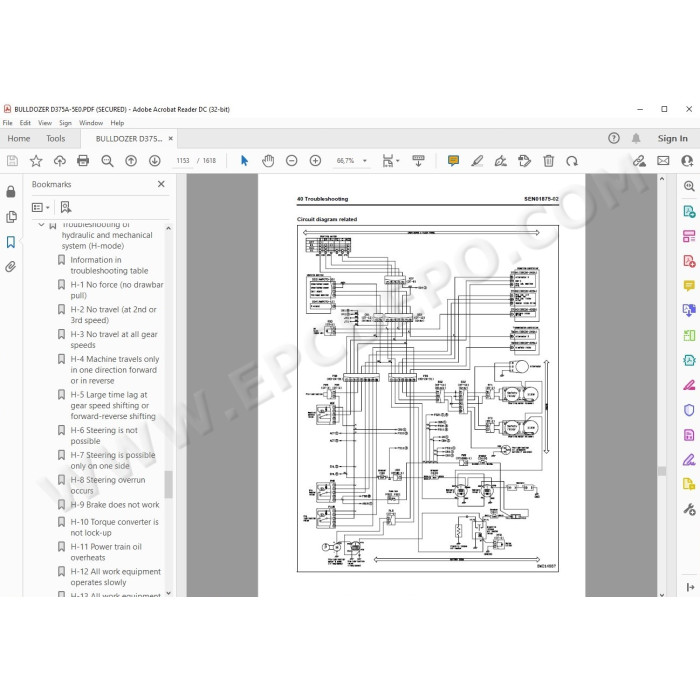Toggle the Bookmarks panel icon

[11, 242]
